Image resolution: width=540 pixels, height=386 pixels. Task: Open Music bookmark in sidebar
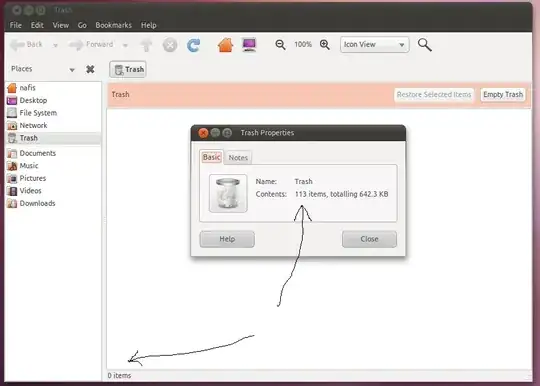point(54,166)
